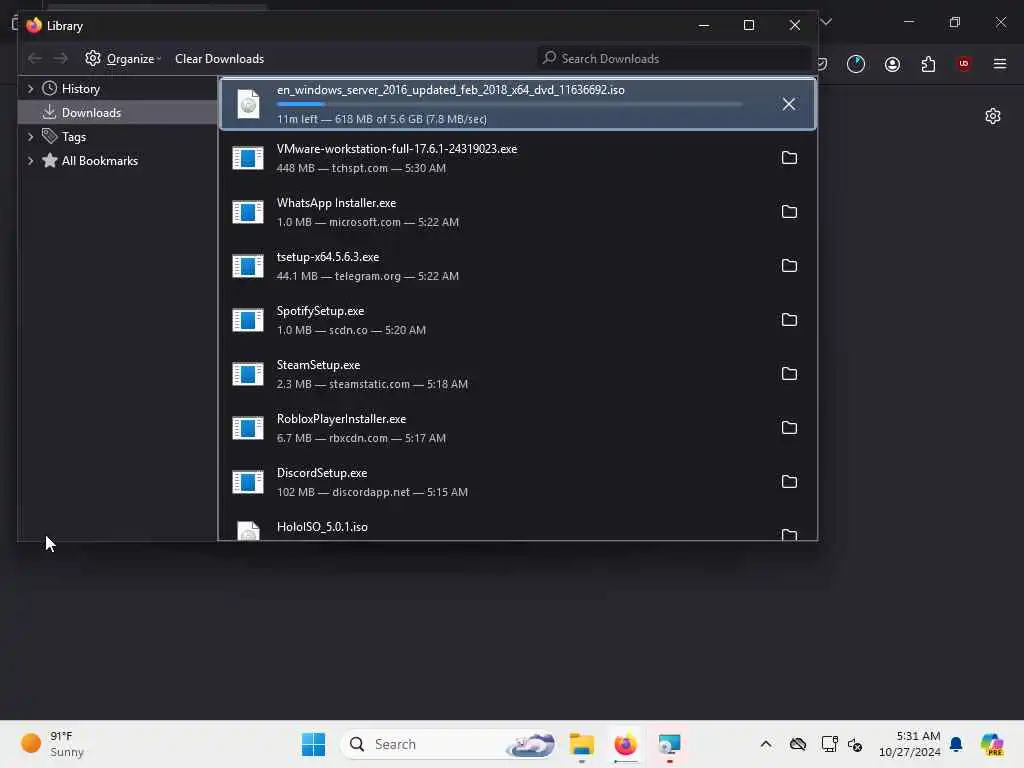Open the weather widget showing 91°F Sunny
1024x768 pixels.
coord(54,744)
